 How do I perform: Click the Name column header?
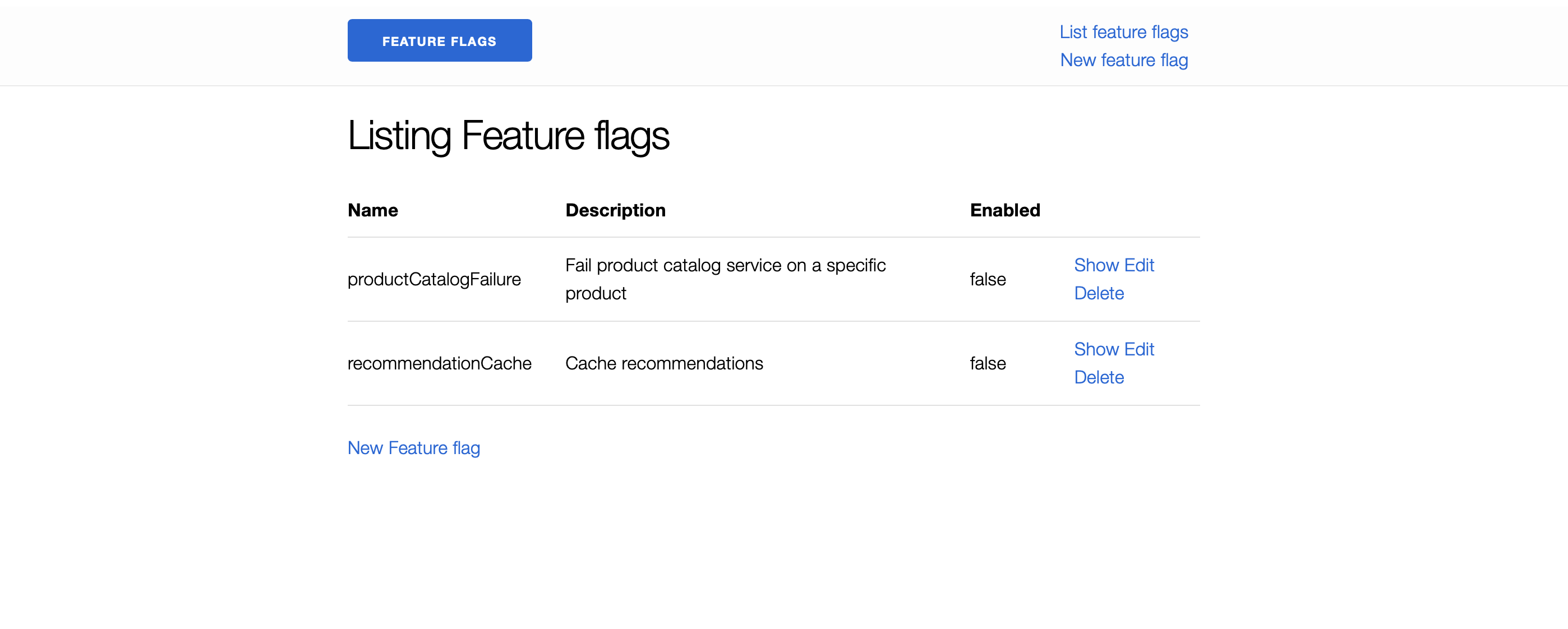[x=372, y=210]
